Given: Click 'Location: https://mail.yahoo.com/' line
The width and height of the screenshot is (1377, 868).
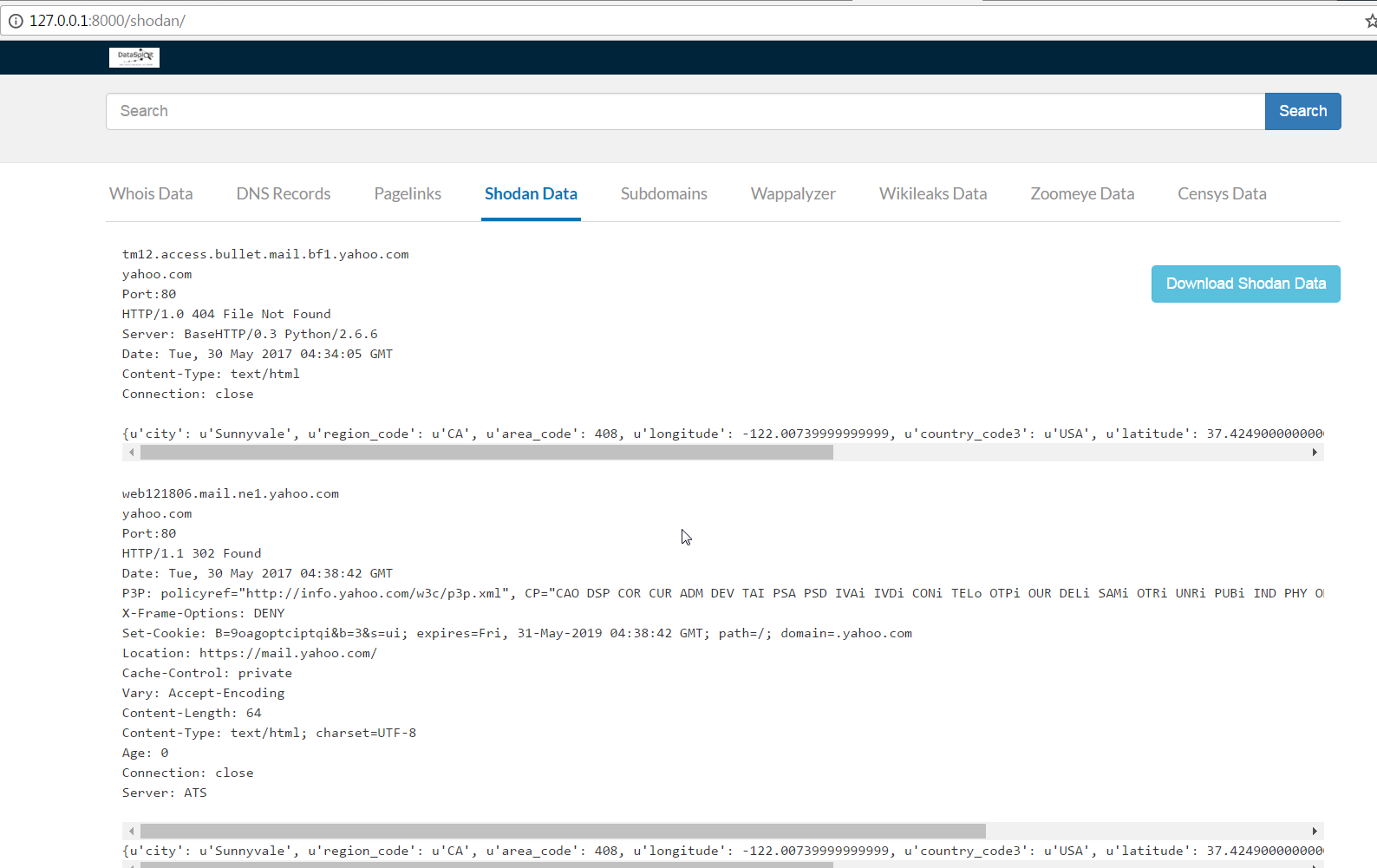Looking at the screenshot, I should coord(250,653).
